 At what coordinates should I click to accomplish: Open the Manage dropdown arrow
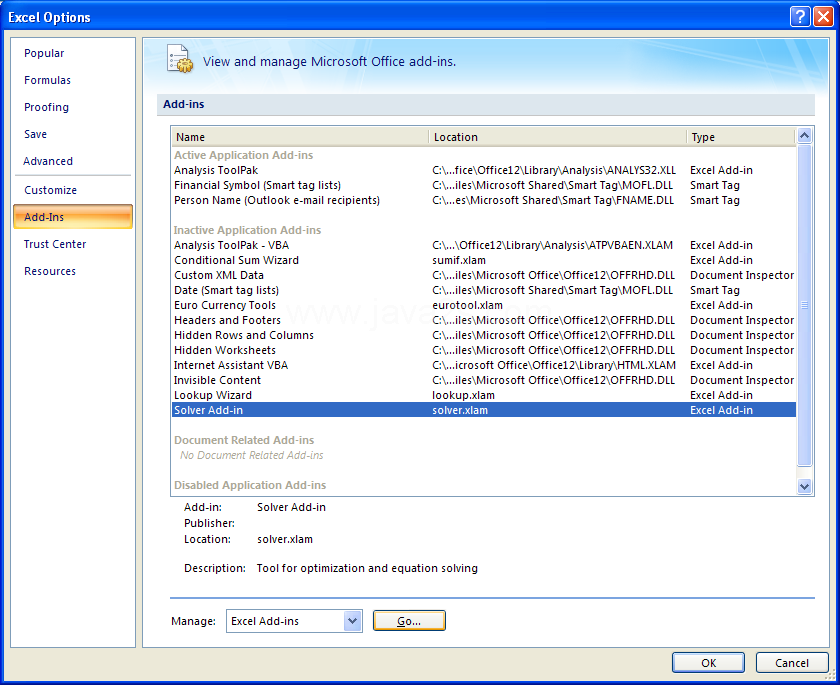(352, 621)
